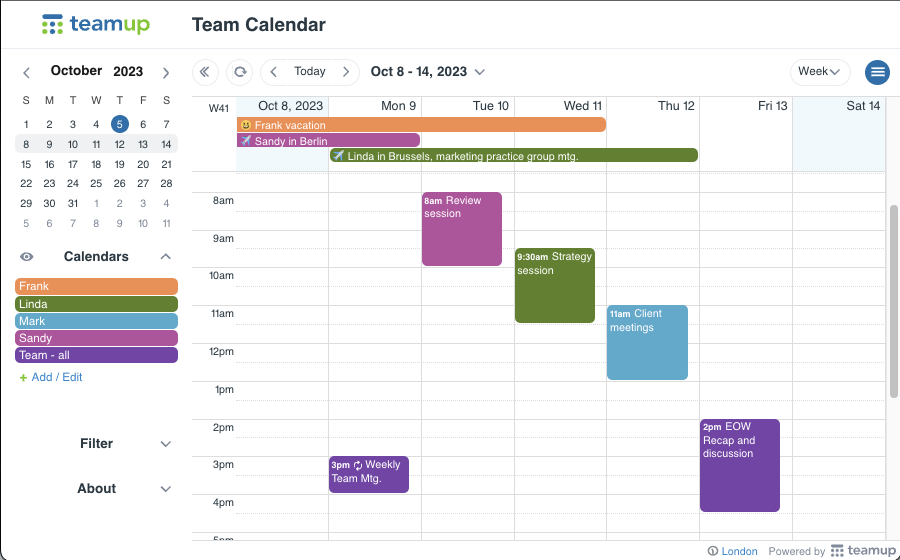Show next month in mini calendar
The height and width of the screenshot is (560, 900).
click(166, 73)
